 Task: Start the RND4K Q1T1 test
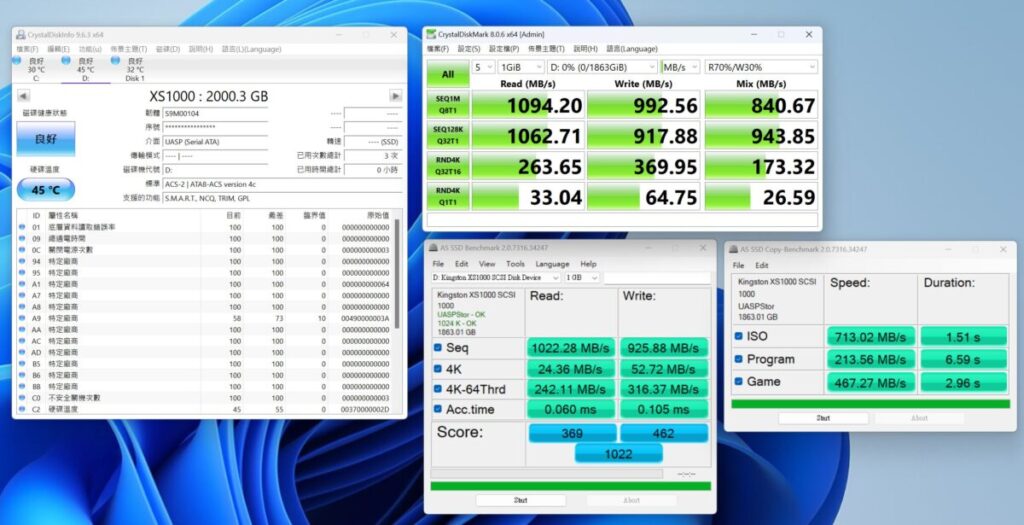447,197
